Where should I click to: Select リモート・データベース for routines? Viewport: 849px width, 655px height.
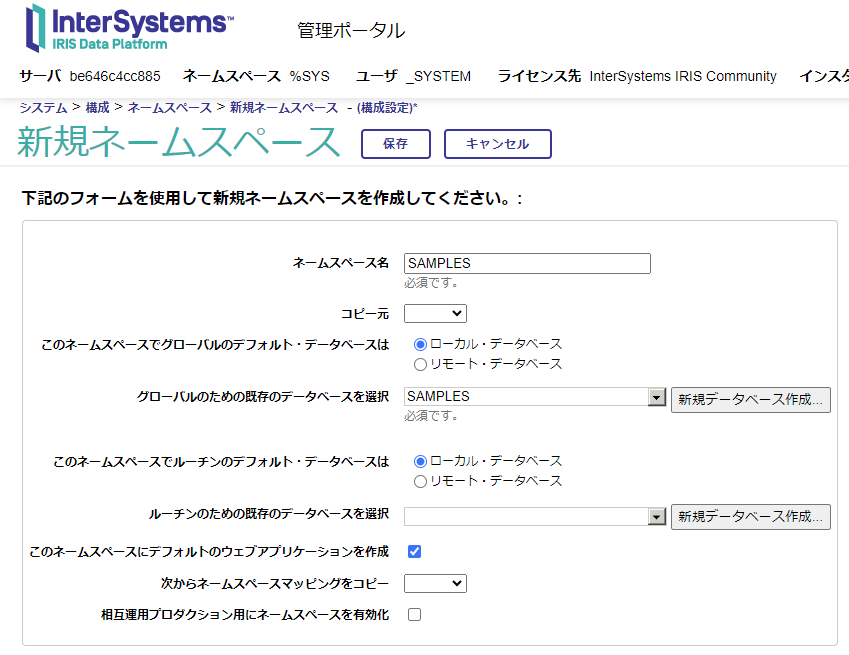click(x=421, y=481)
